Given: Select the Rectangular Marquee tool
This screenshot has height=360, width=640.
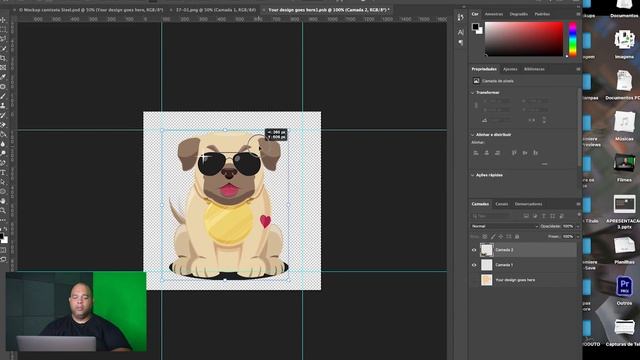Looking at the screenshot, I should pyautogui.click(x=3, y=29).
